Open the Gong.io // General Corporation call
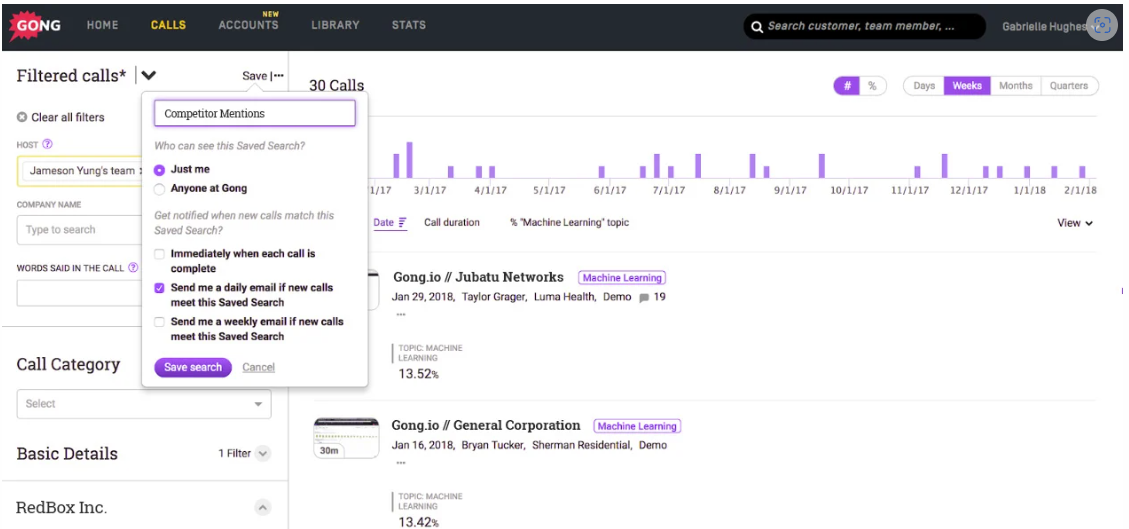 [x=486, y=425]
